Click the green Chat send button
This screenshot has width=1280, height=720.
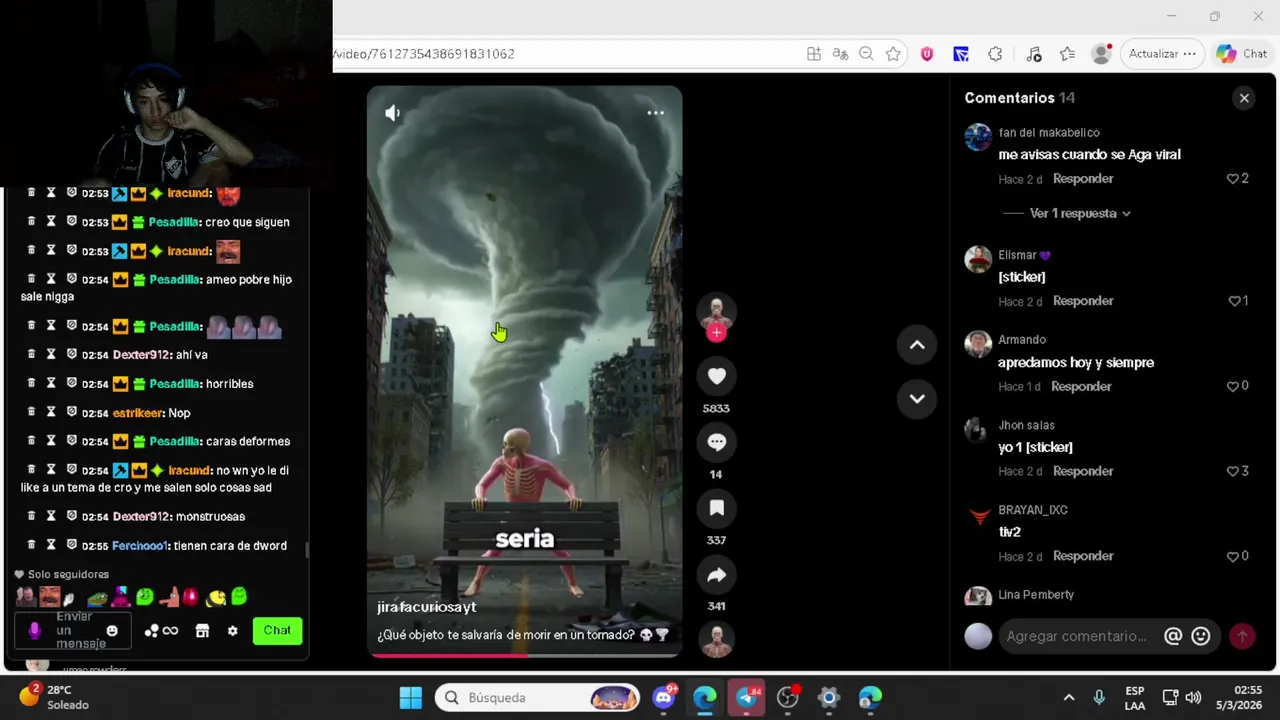pos(277,630)
